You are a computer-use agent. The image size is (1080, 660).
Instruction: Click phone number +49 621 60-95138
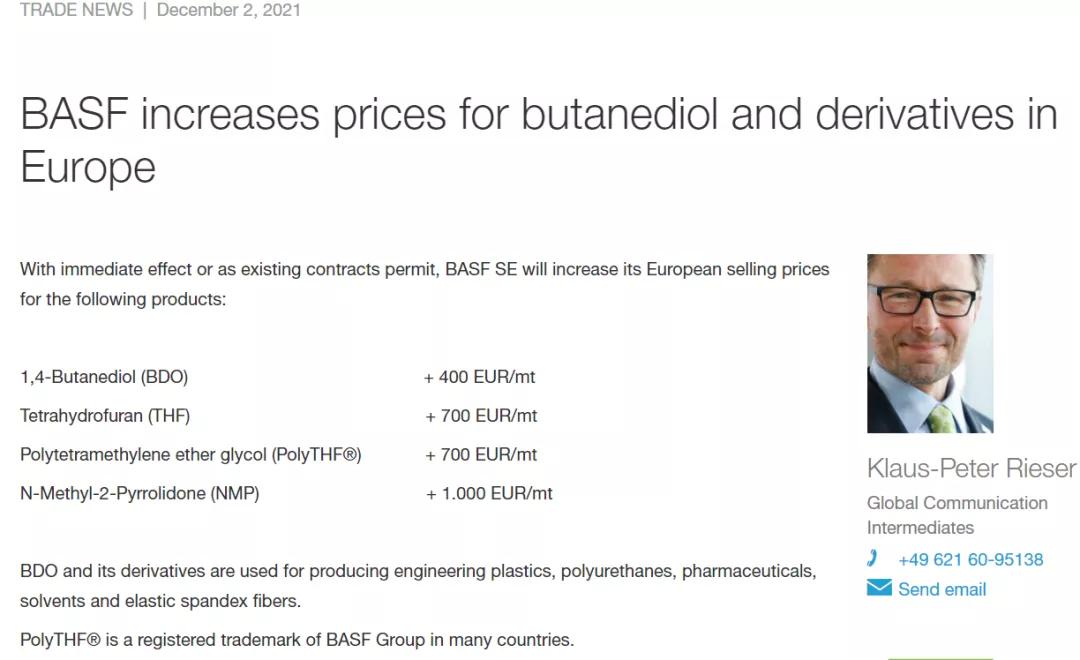[x=970, y=560]
